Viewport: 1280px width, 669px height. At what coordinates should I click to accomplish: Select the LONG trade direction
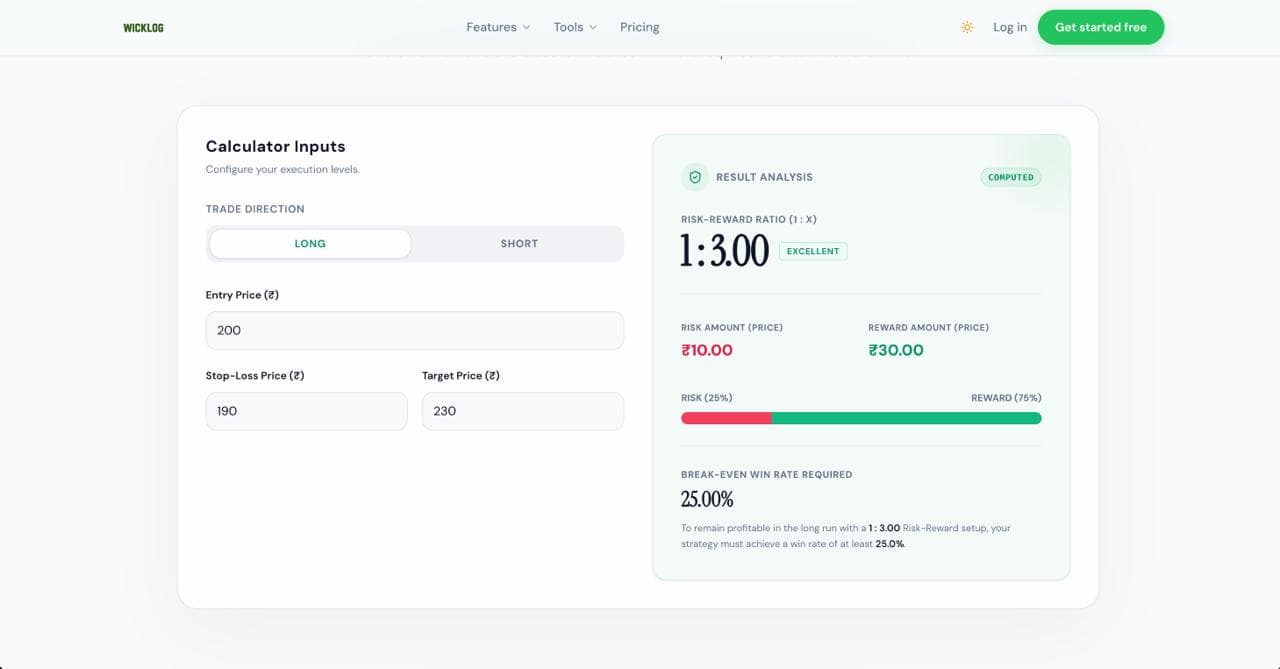point(310,244)
